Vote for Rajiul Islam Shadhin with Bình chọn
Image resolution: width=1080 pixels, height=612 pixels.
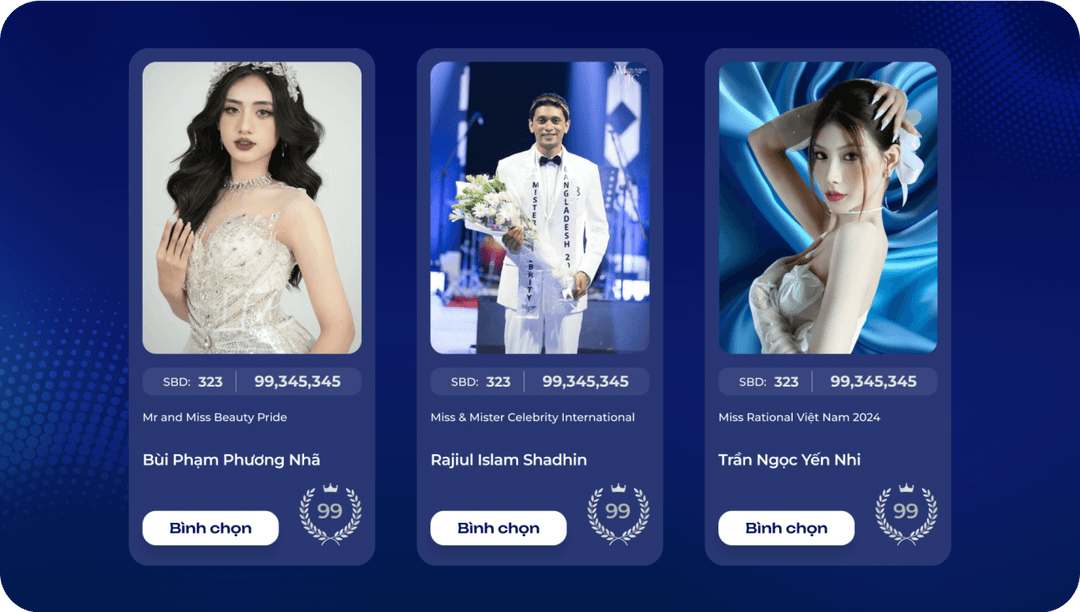pyautogui.click(x=499, y=528)
